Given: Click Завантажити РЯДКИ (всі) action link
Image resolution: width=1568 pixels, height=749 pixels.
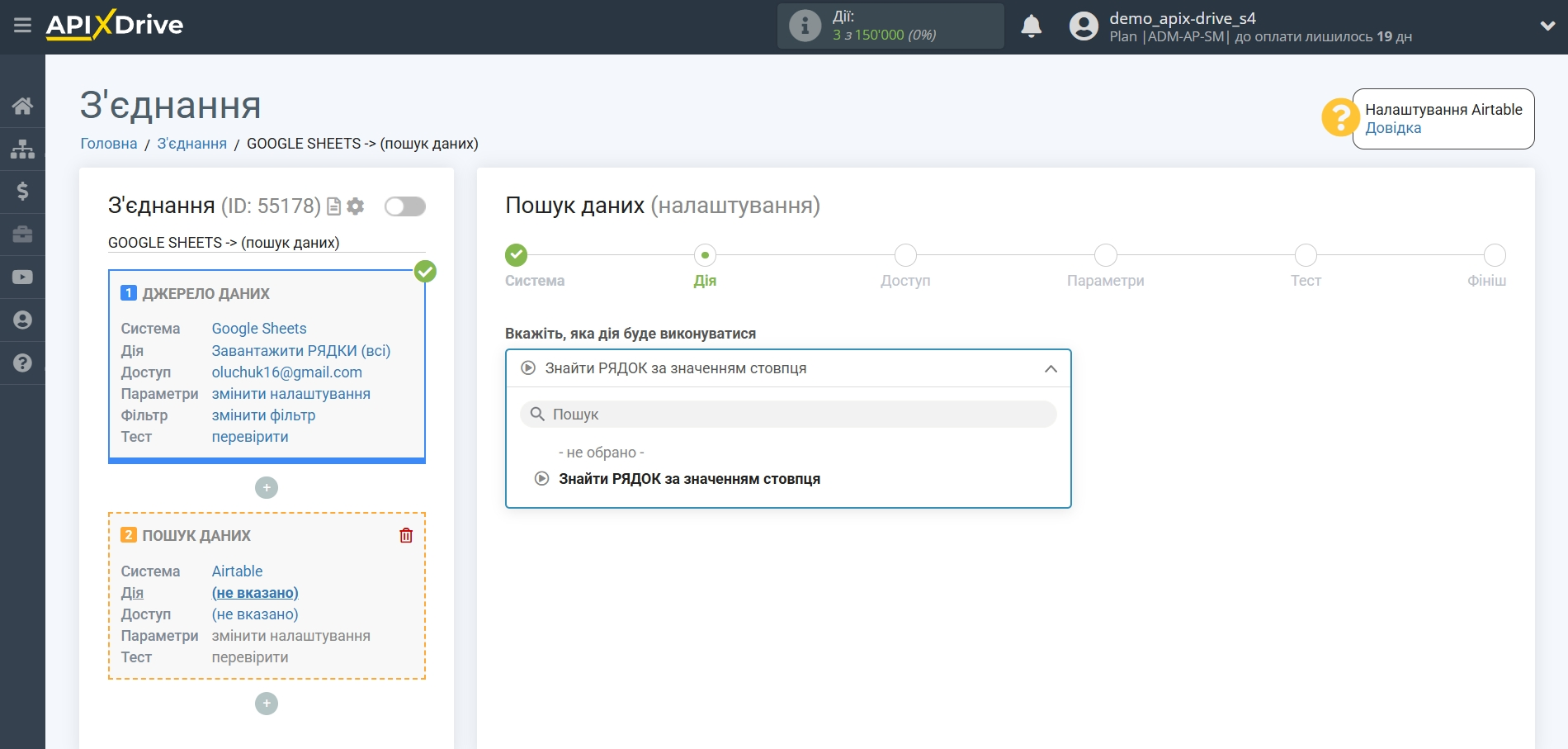Looking at the screenshot, I should point(301,351).
